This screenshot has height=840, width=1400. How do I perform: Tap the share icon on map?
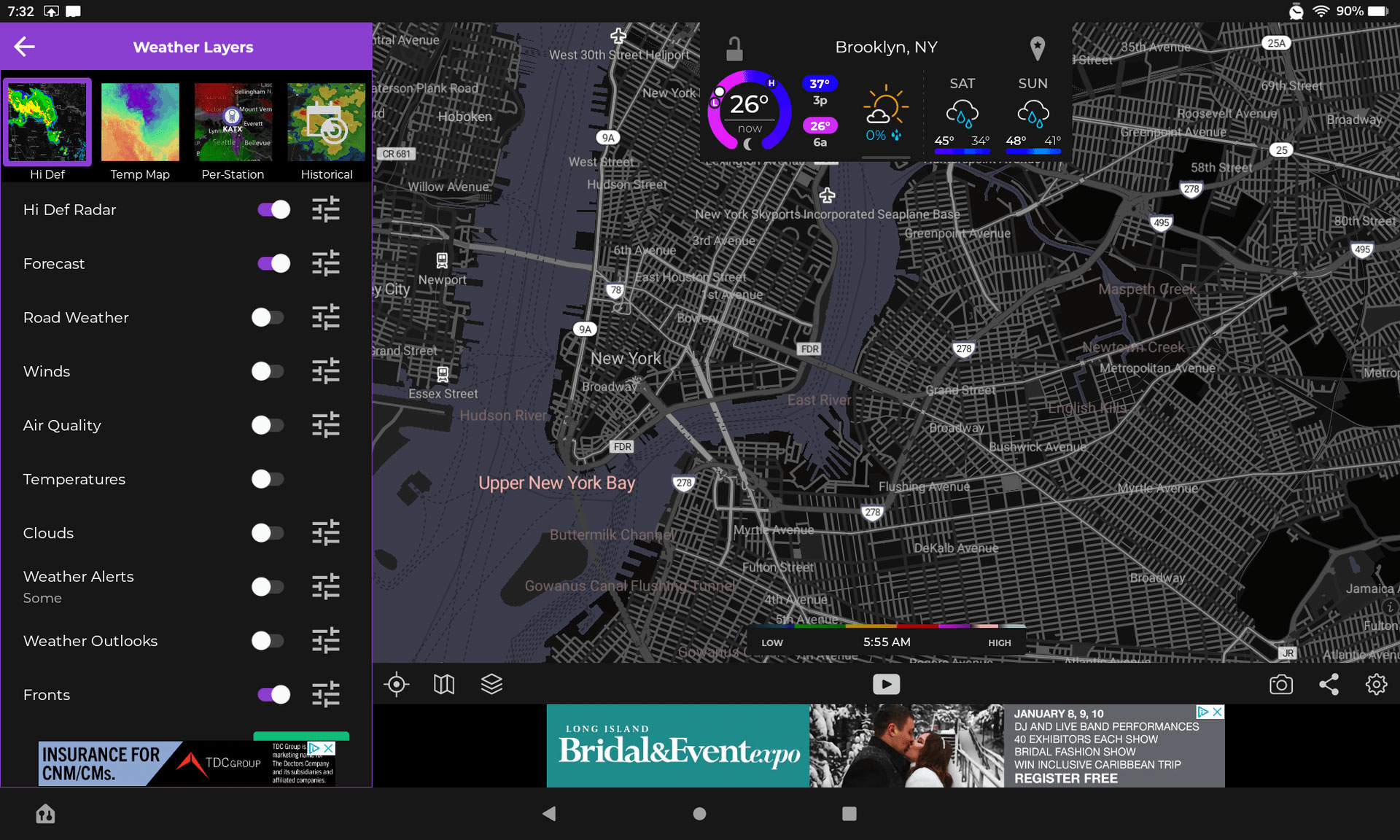(x=1328, y=684)
